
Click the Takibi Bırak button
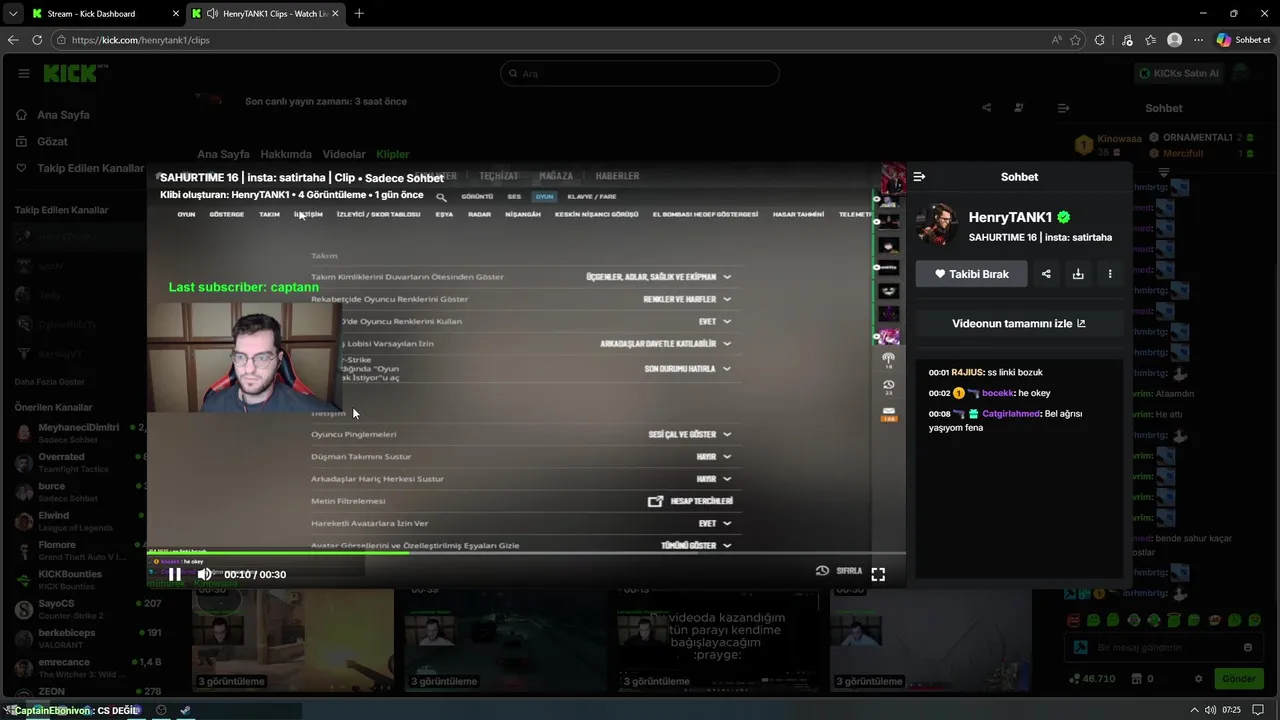pyautogui.click(x=971, y=274)
